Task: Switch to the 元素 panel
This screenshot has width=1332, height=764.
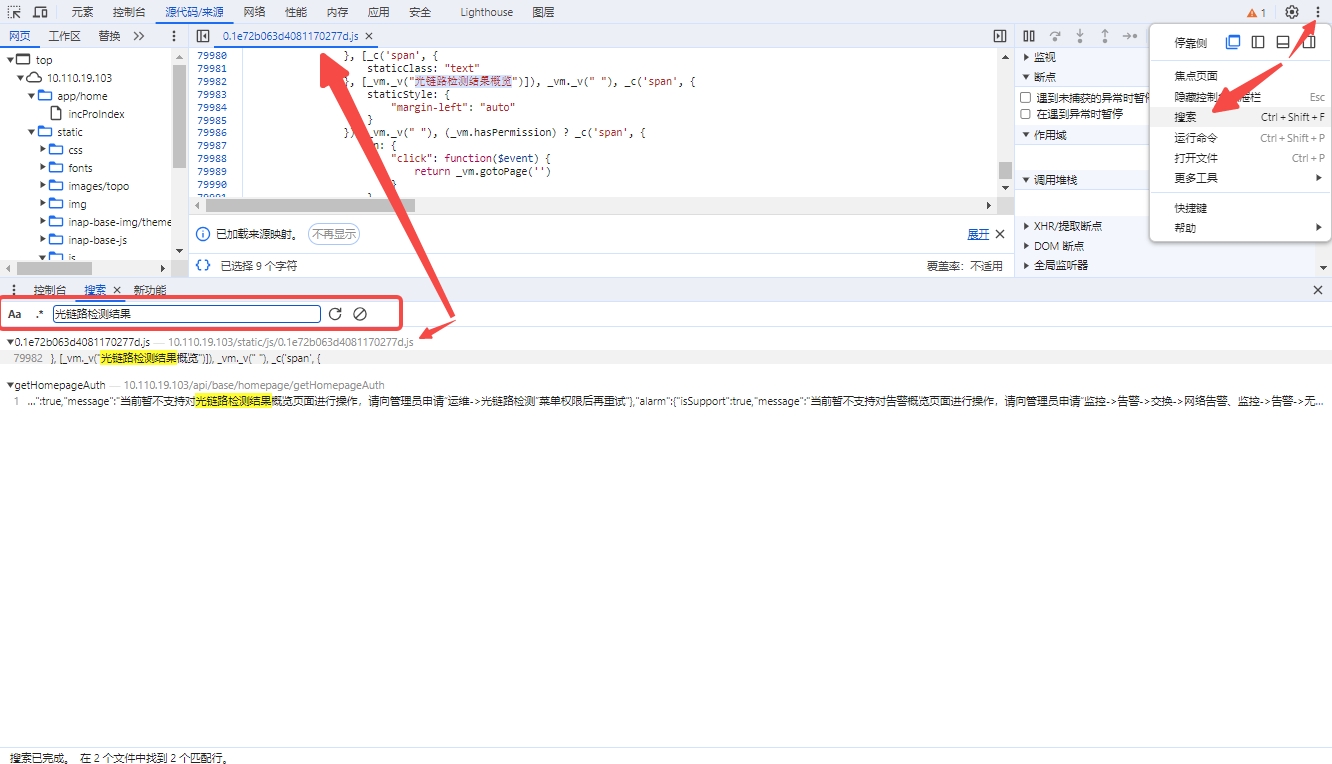Action: [x=82, y=12]
